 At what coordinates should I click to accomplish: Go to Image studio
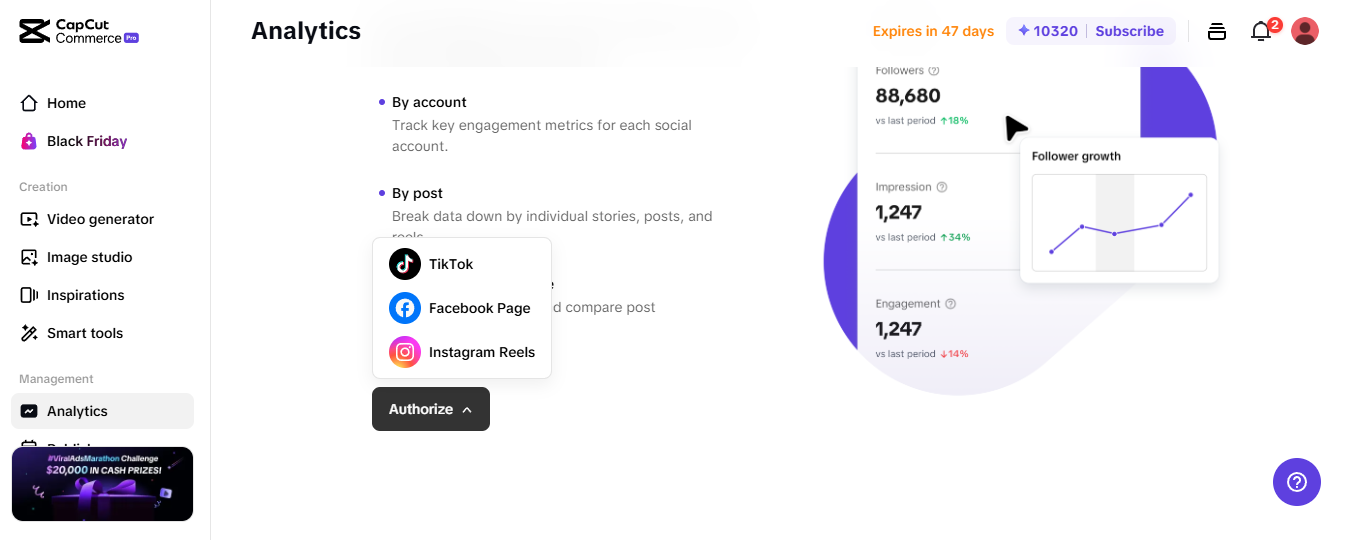pos(89,257)
